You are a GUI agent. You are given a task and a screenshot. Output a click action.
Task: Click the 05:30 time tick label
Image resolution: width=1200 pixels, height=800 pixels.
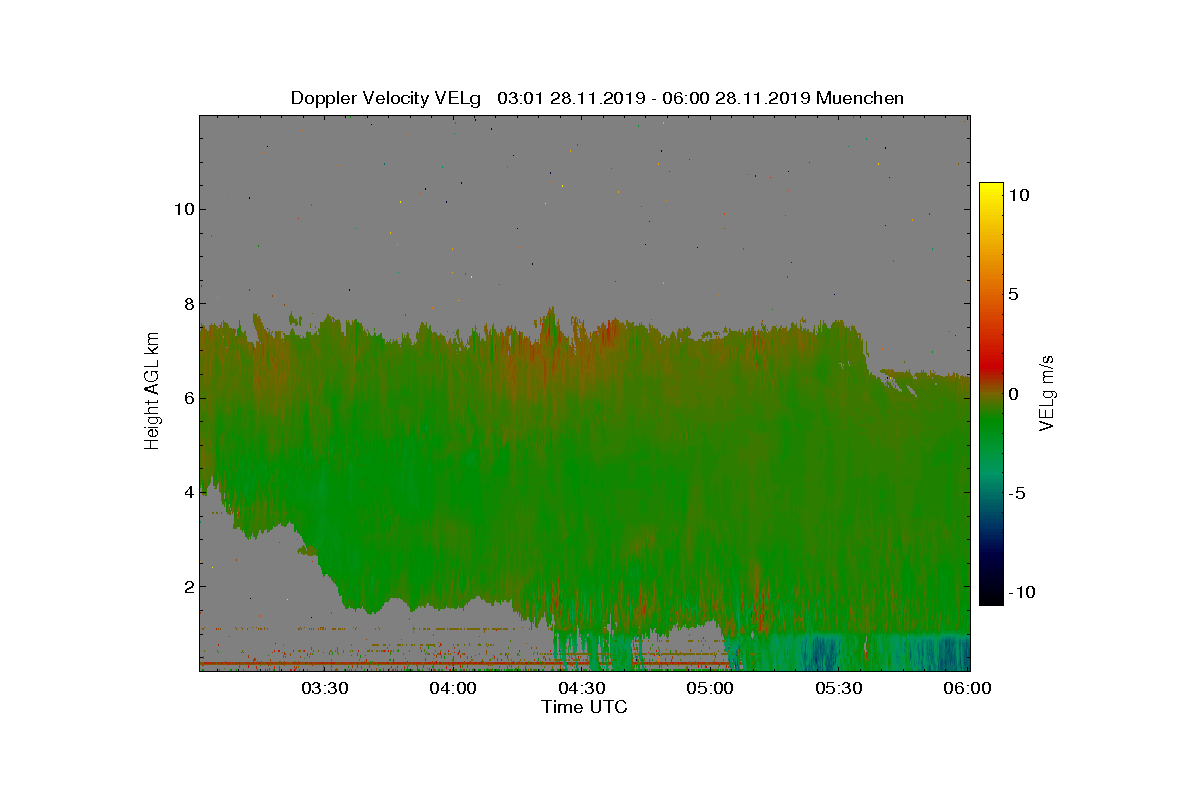tap(840, 688)
